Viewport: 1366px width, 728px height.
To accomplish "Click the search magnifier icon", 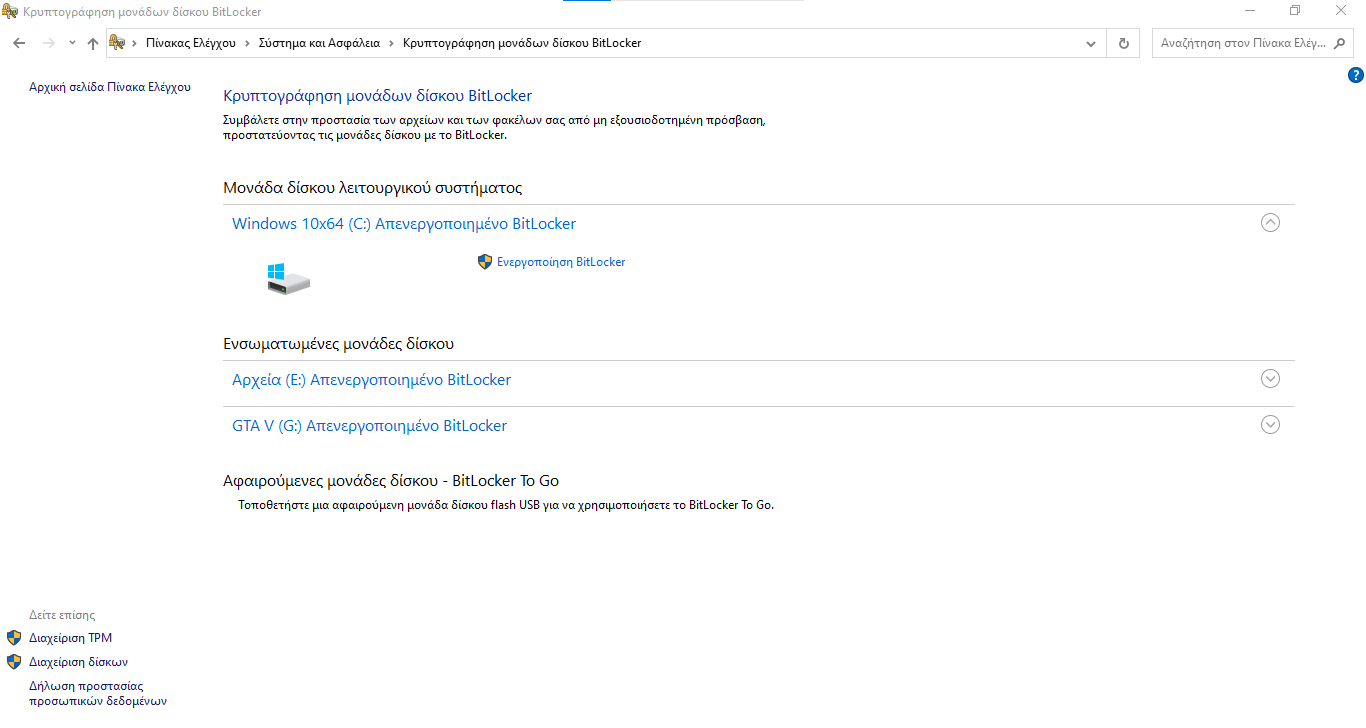I will (x=1339, y=43).
